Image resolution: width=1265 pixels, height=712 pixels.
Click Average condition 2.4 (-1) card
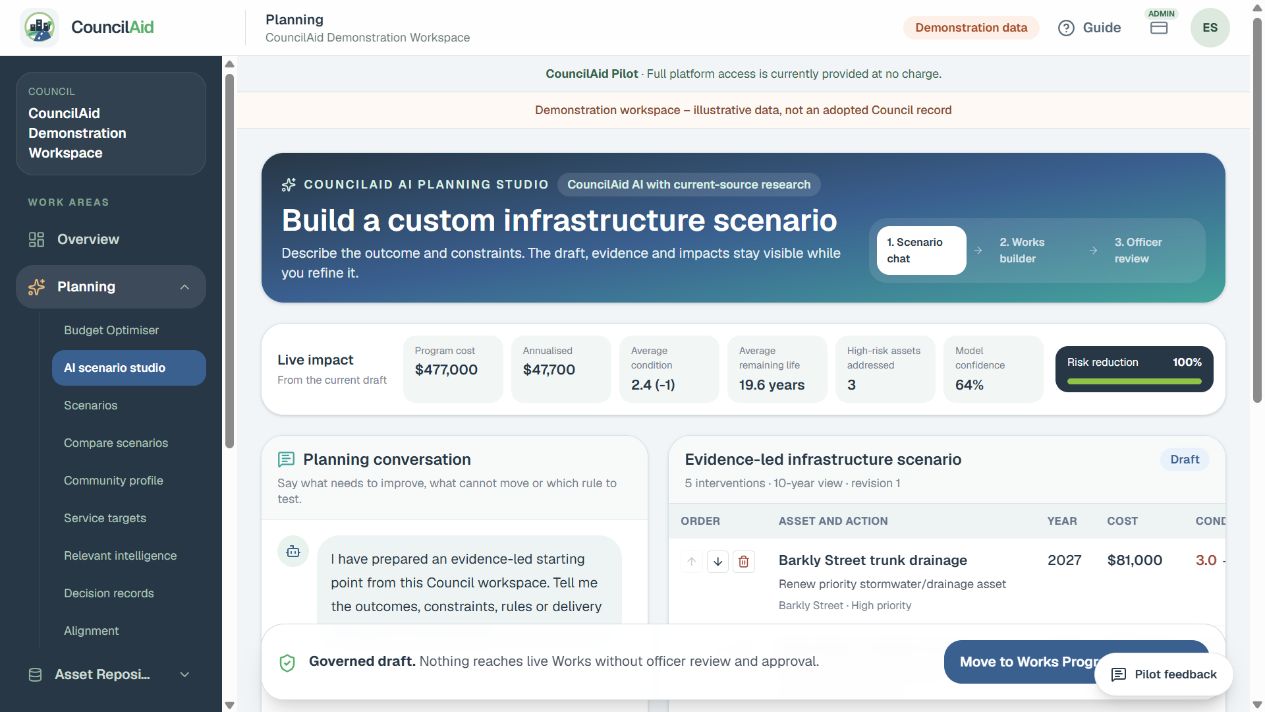[x=669, y=369]
